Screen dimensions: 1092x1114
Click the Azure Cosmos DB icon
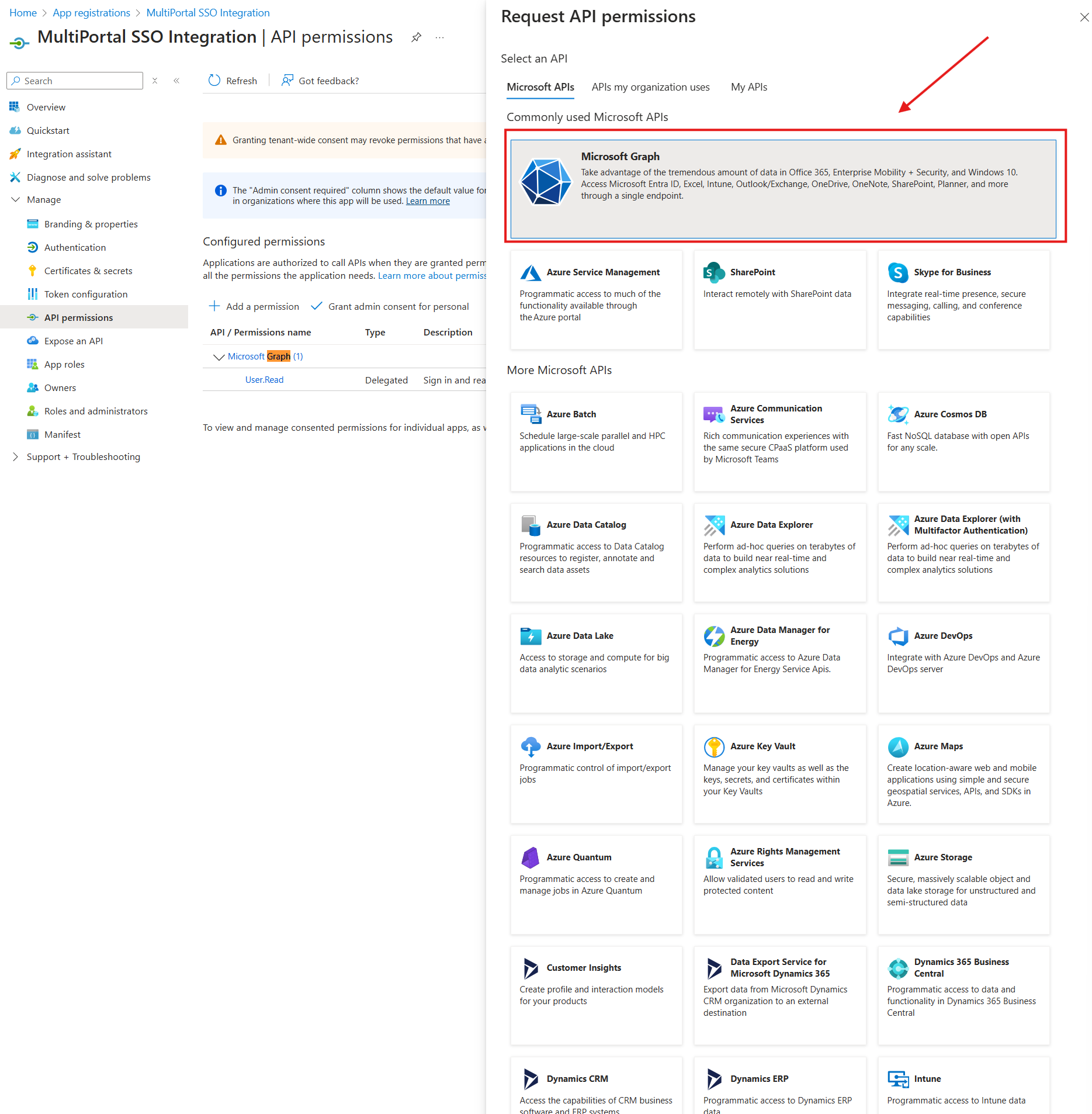[x=898, y=414]
